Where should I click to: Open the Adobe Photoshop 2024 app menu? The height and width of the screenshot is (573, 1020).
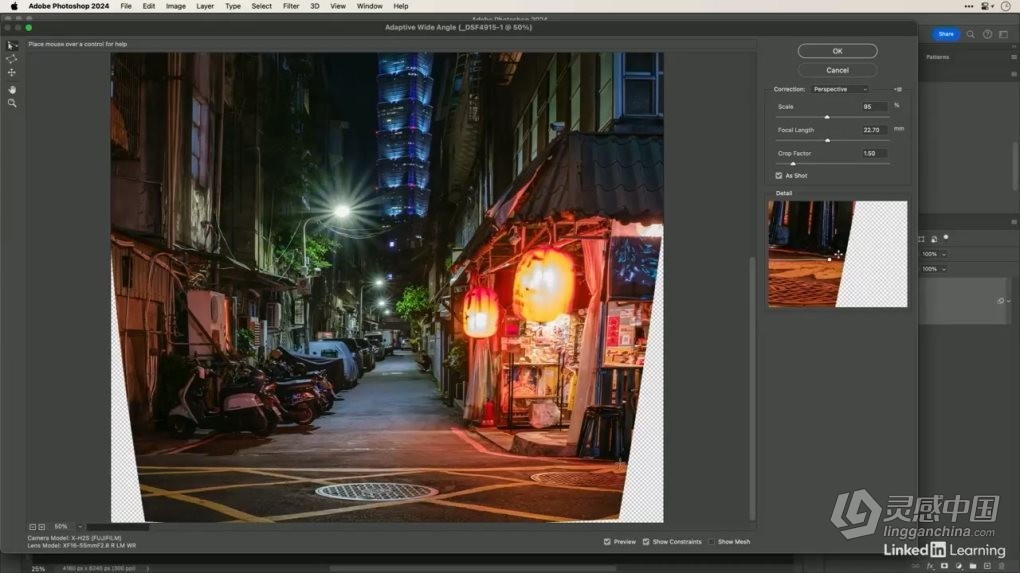pos(68,6)
